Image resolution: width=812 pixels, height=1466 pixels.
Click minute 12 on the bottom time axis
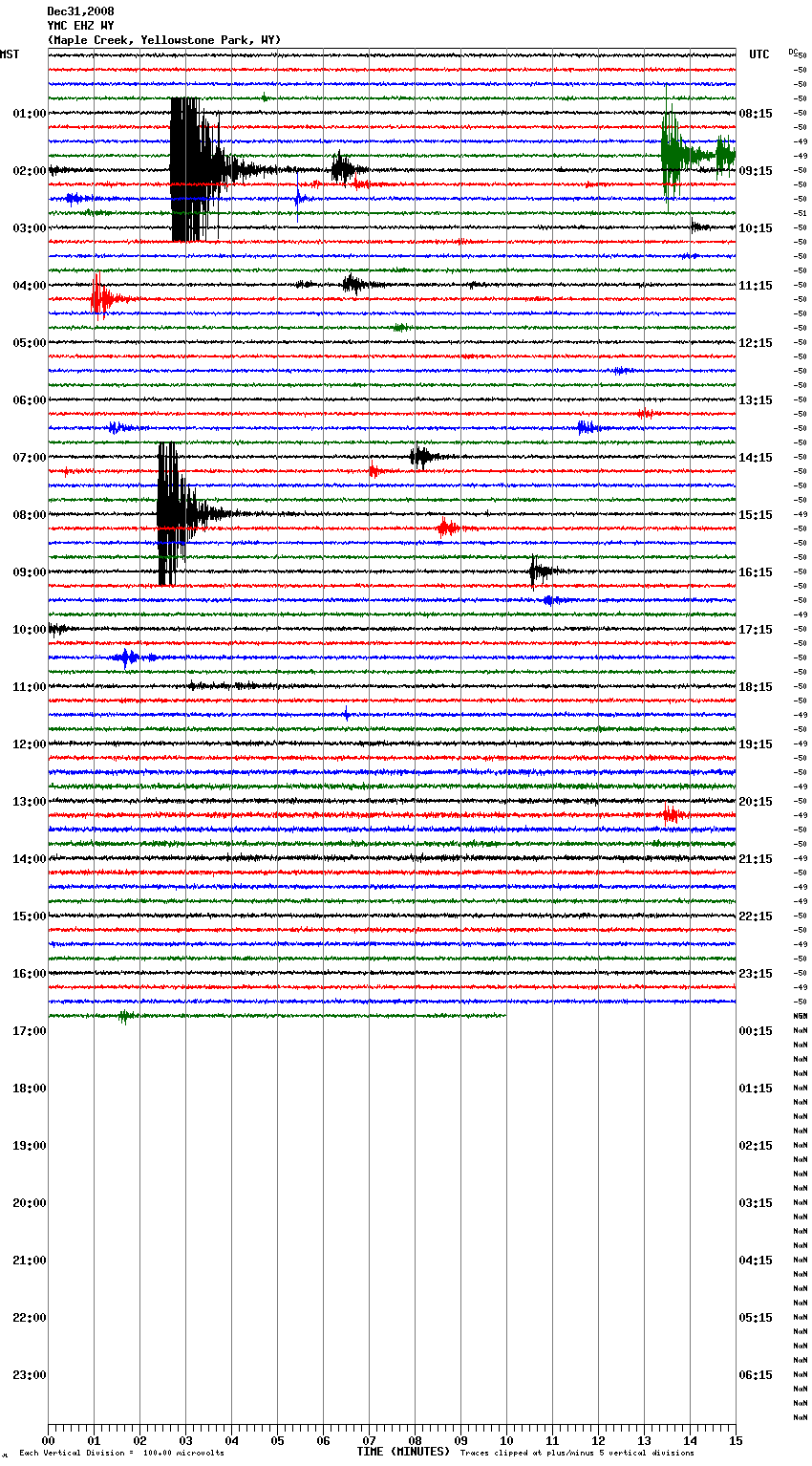coord(598,1440)
